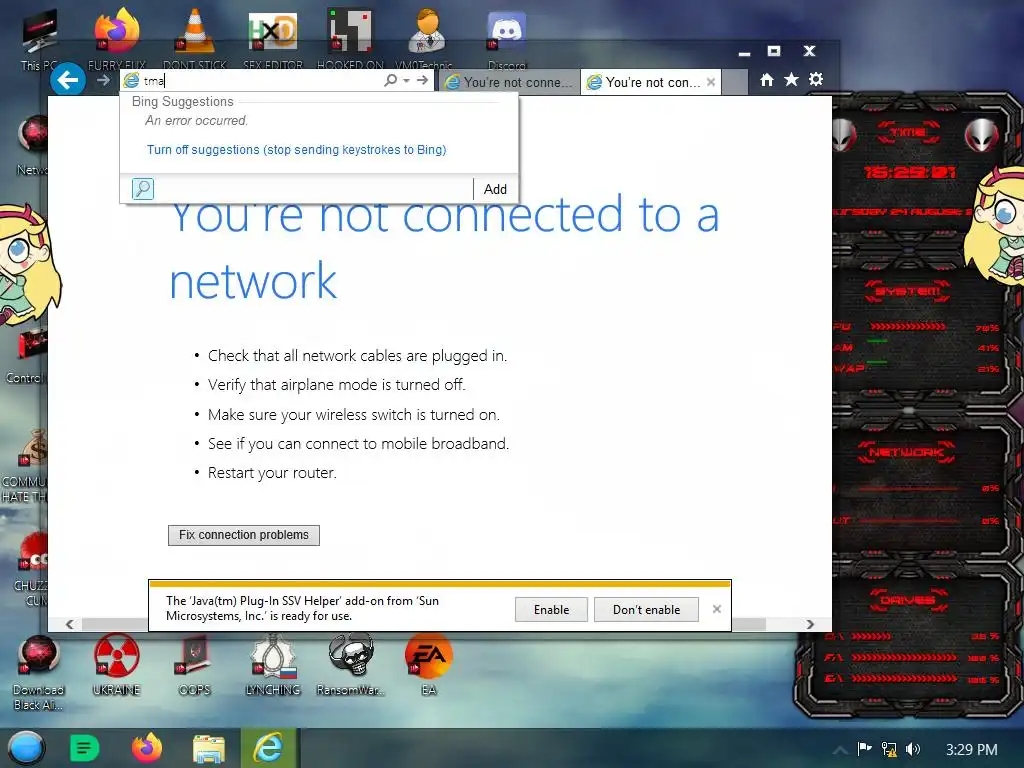This screenshot has height=768, width=1024.
Task: Open Discord desktop icon
Action: 507,39
